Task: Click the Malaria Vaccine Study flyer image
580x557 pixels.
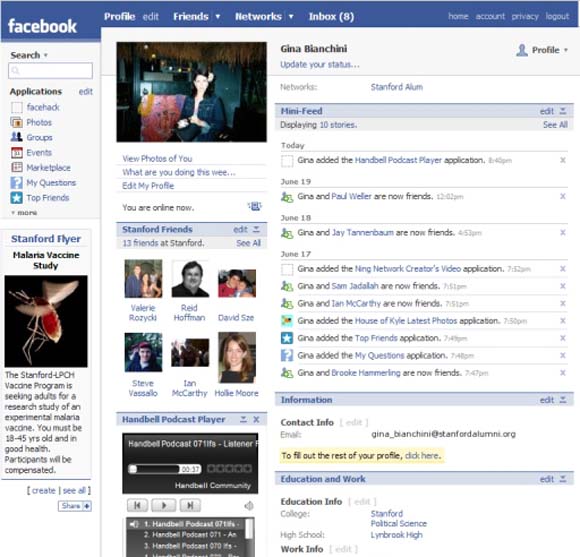Action: pos(46,321)
